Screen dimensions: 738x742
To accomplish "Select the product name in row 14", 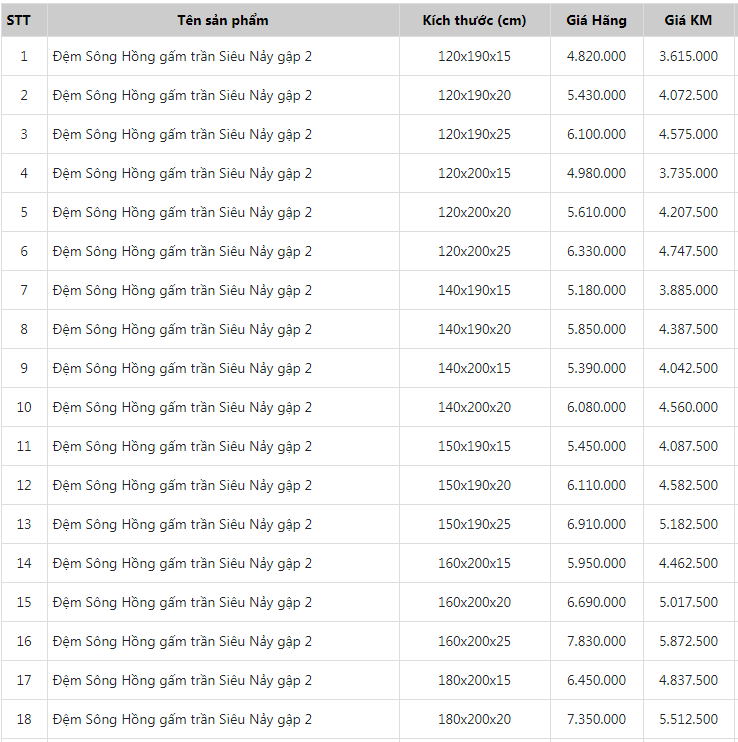I will [182, 563].
